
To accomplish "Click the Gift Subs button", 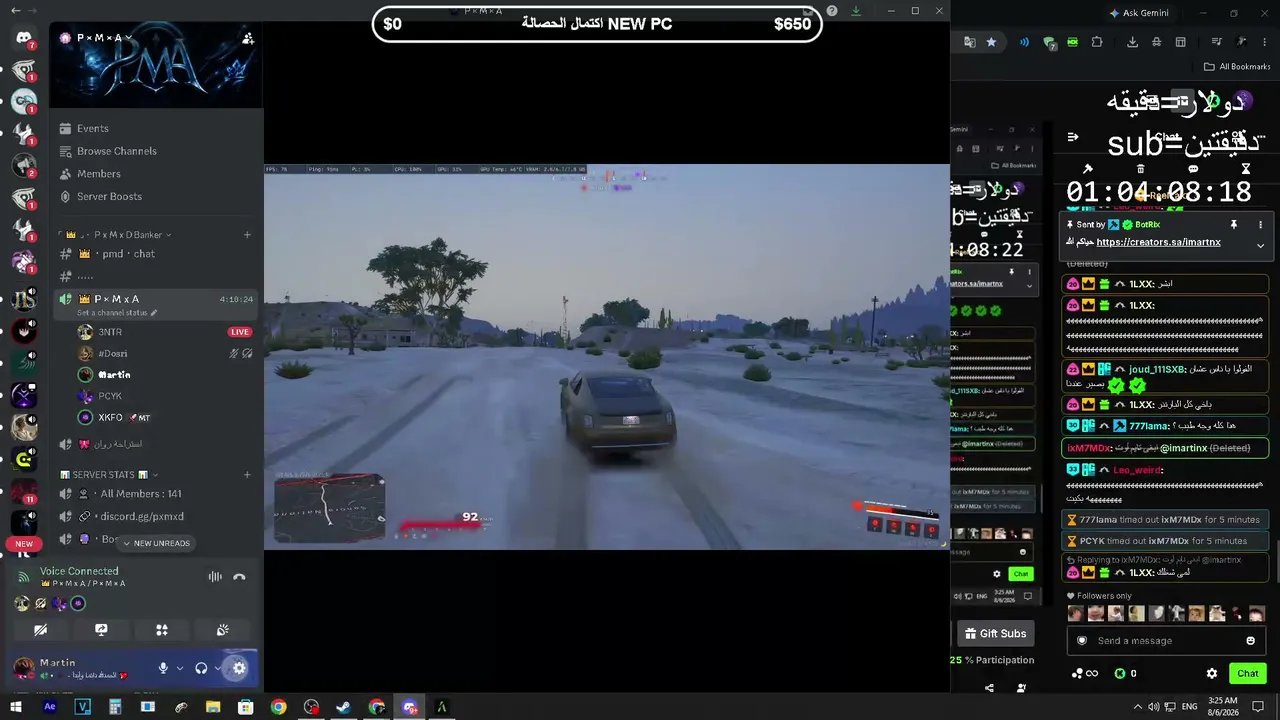I will tap(995, 634).
